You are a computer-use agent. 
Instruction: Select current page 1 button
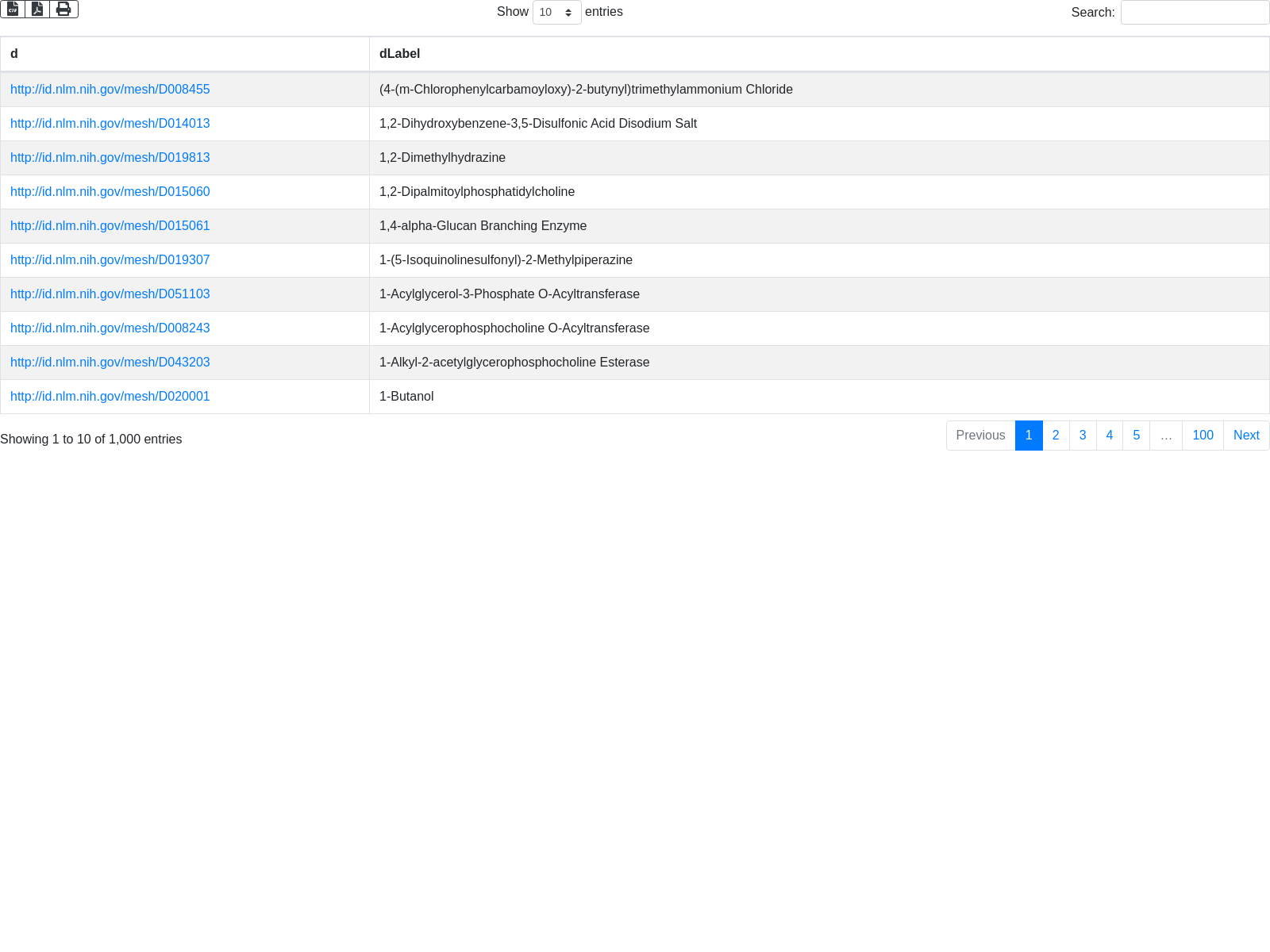coord(1029,436)
